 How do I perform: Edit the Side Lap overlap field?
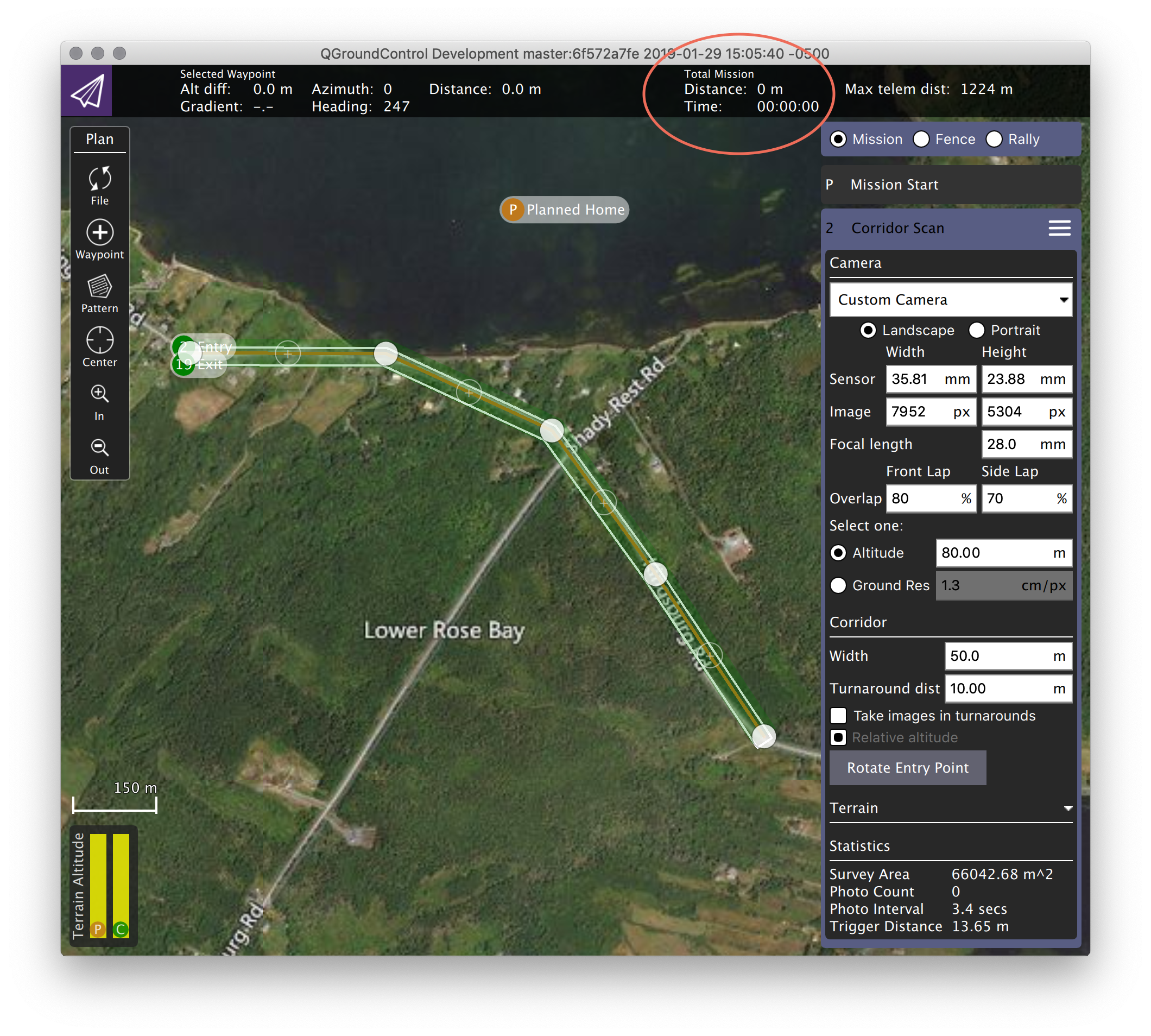coord(1027,498)
